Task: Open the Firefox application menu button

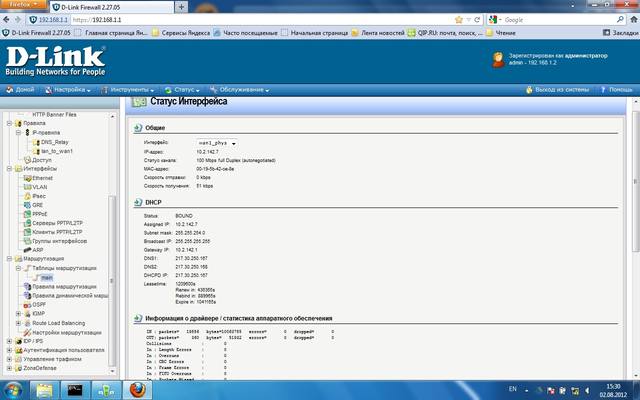Action: (23, 5)
